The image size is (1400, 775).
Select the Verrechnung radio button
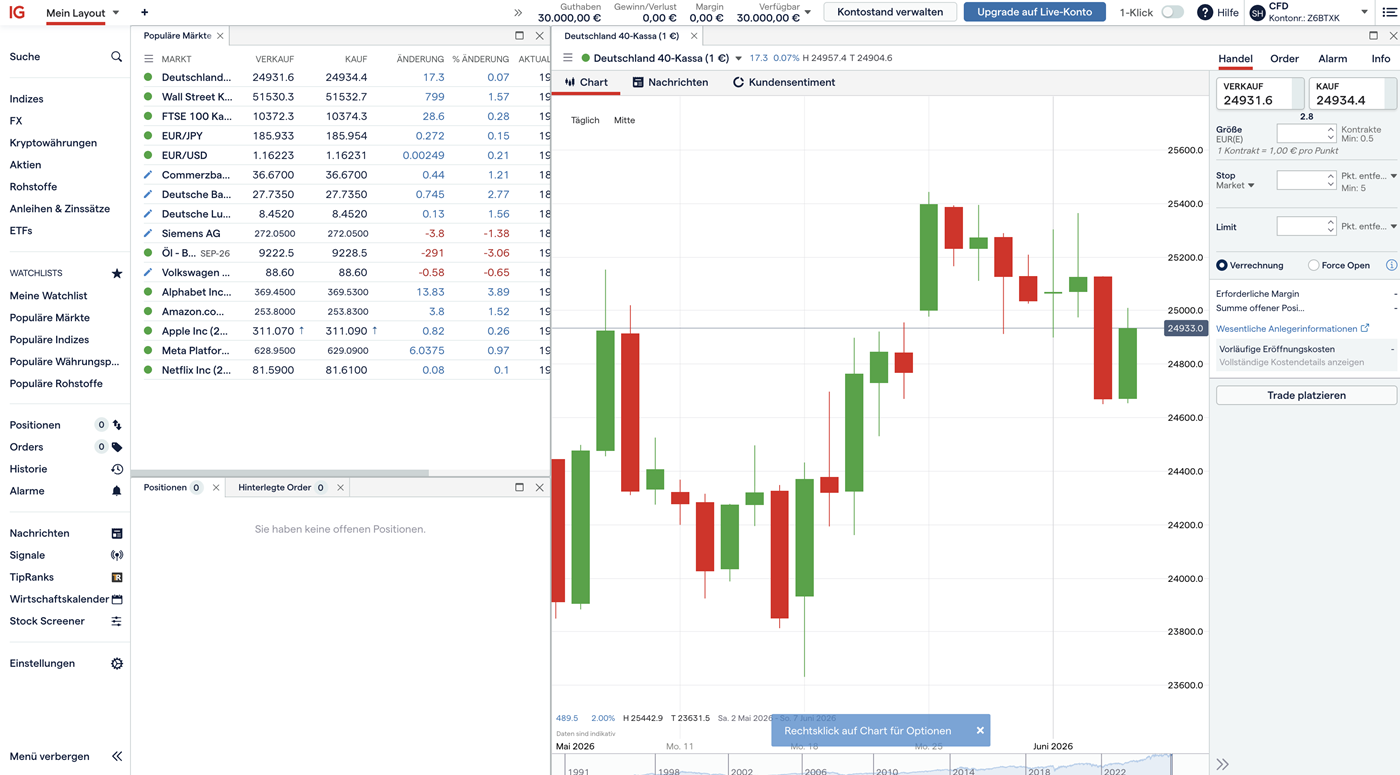tap(1221, 265)
